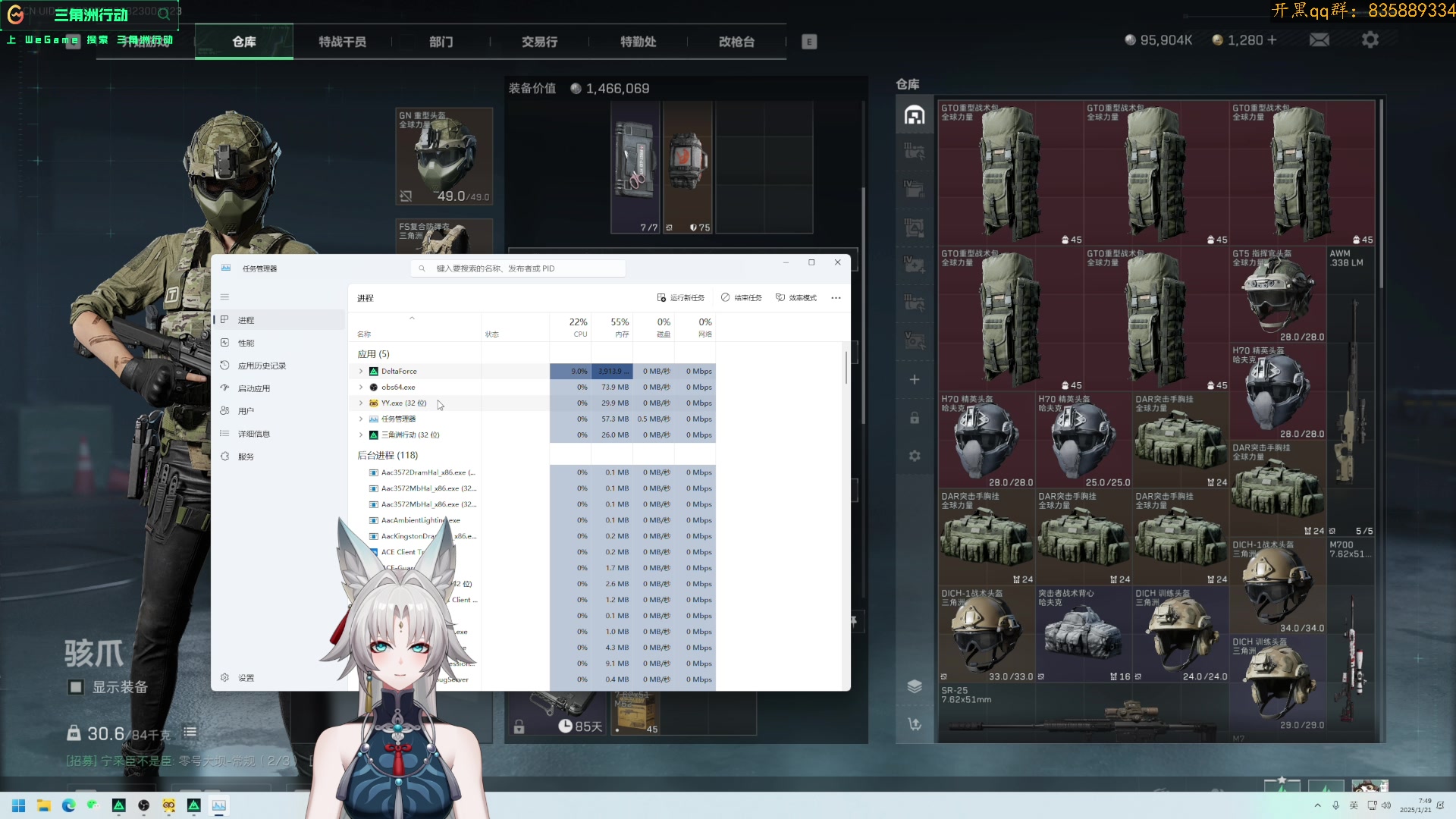Image resolution: width=1456 pixels, height=819 pixels.
Task: Switch to the 特战干员 tab in the game
Action: 343,42
